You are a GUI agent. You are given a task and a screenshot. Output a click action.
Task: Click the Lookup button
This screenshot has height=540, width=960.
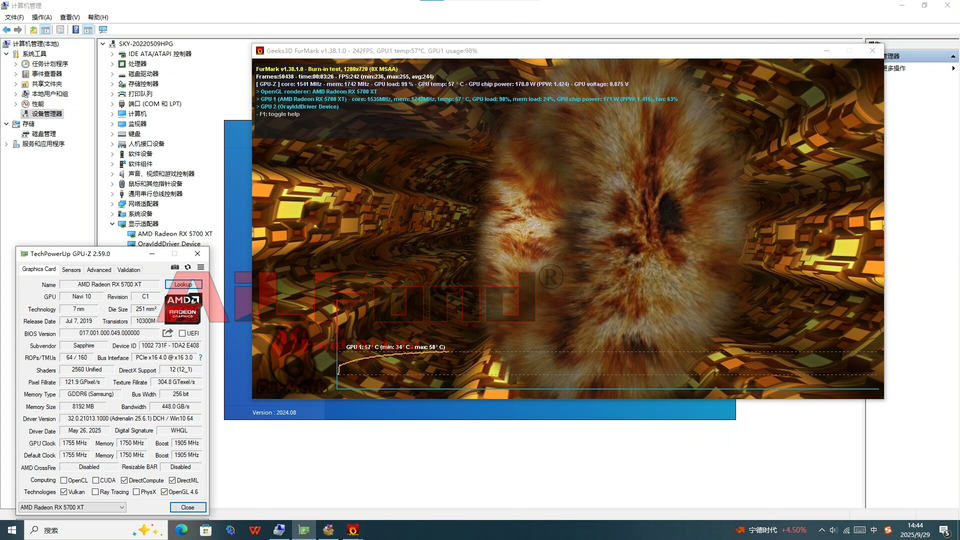(183, 284)
